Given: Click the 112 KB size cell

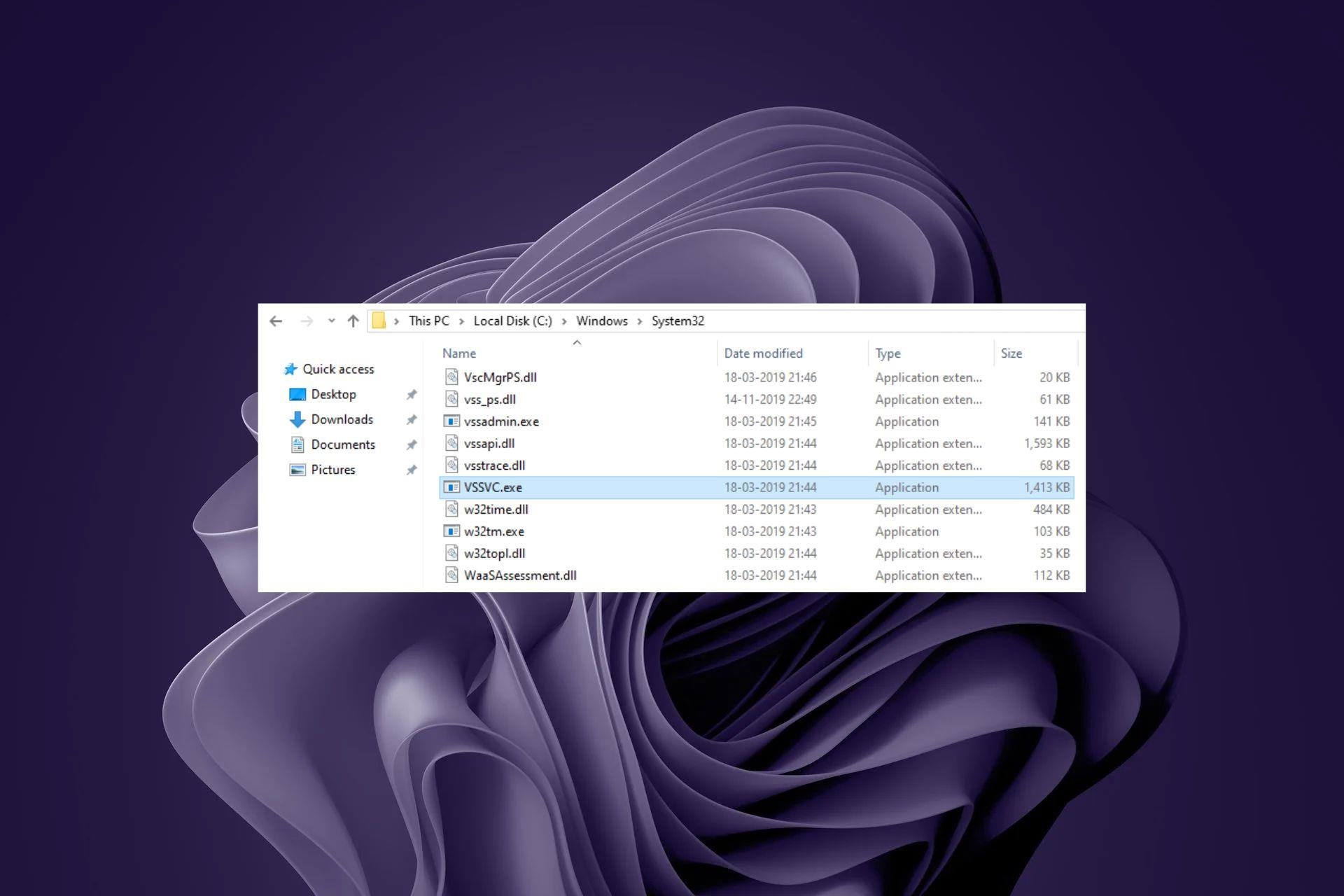Looking at the screenshot, I should [x=1051, y=575].
